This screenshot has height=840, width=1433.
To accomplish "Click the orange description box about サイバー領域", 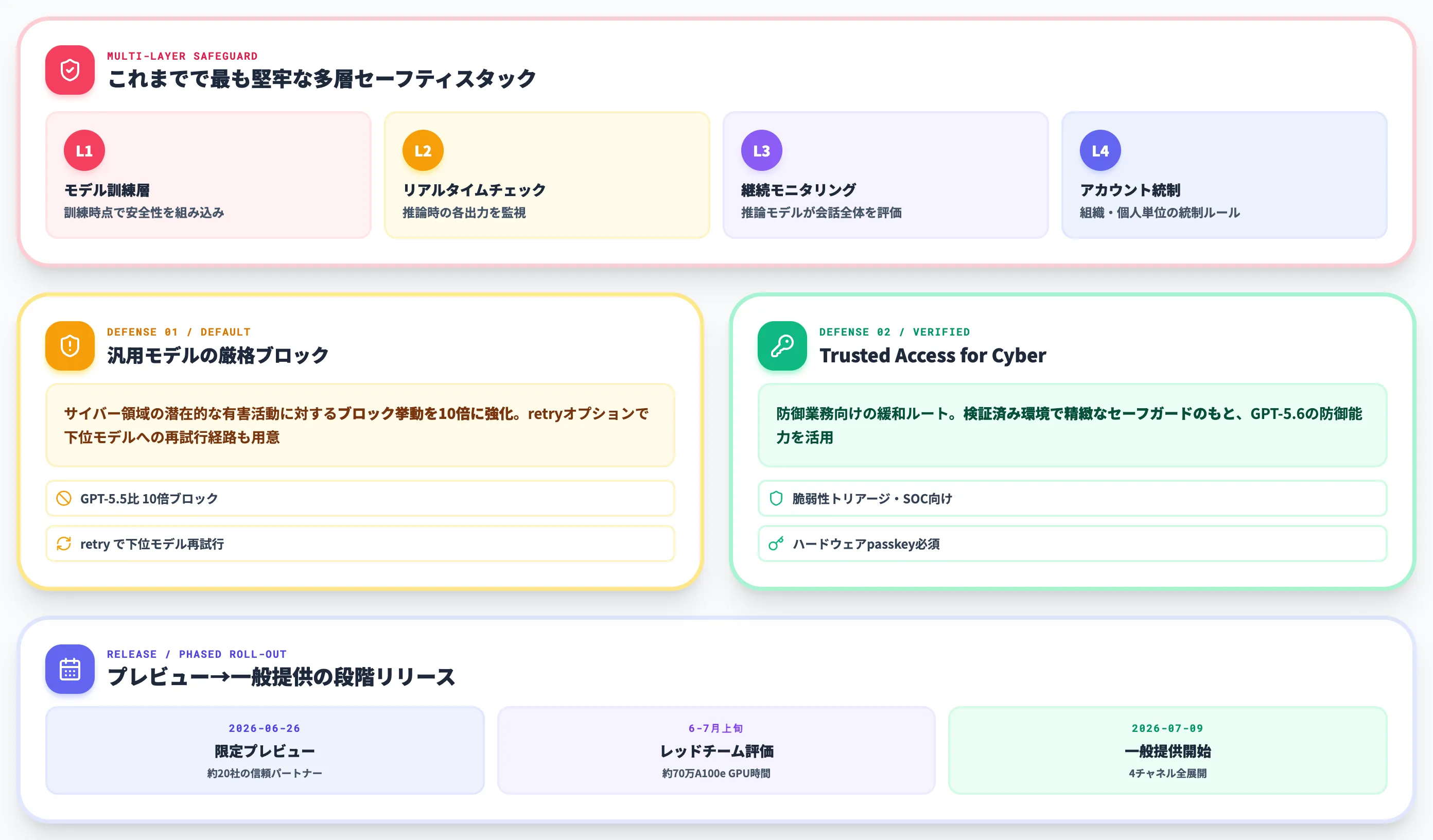I will tap(360, 425).
